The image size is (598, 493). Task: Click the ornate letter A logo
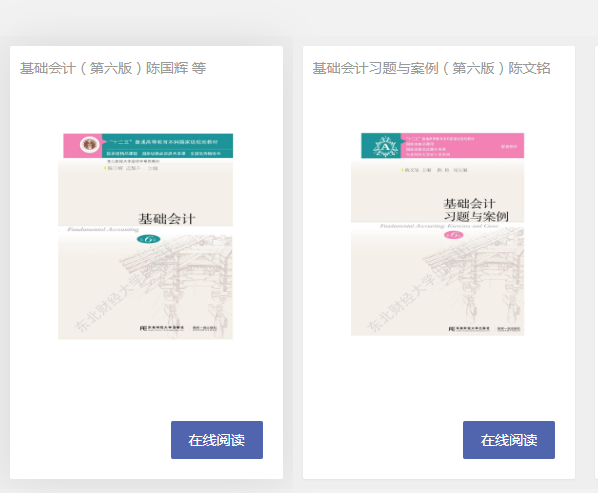(x=385, y=146)
